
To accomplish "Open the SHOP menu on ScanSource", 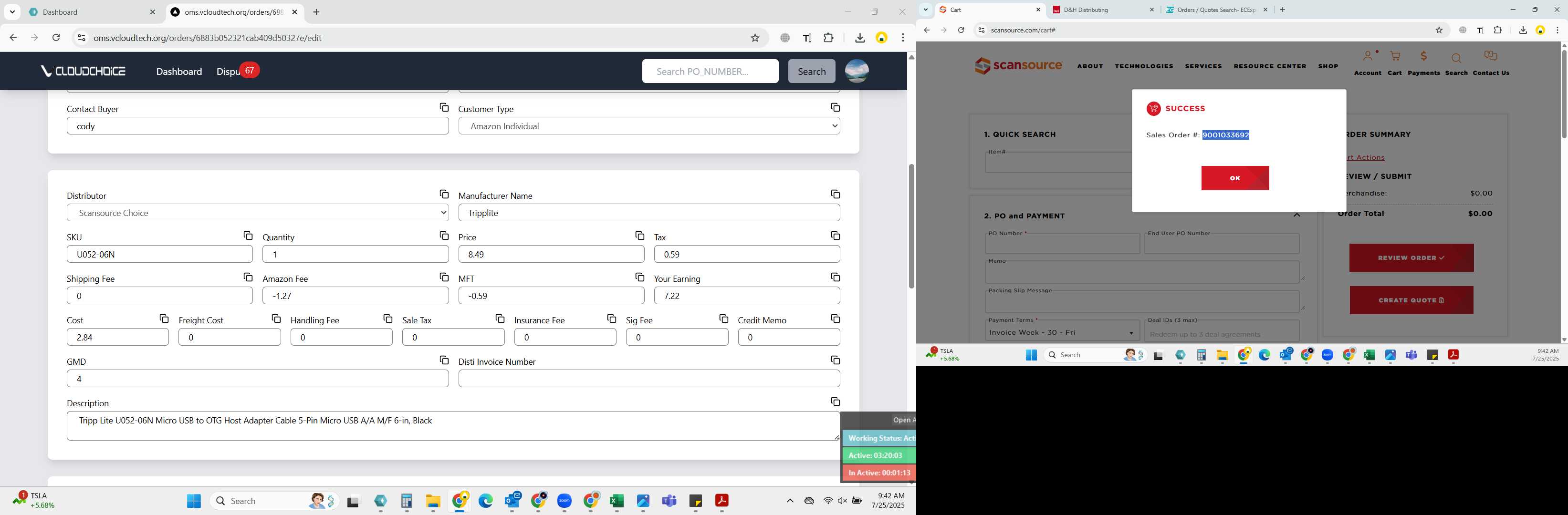I will point(1328,66).
